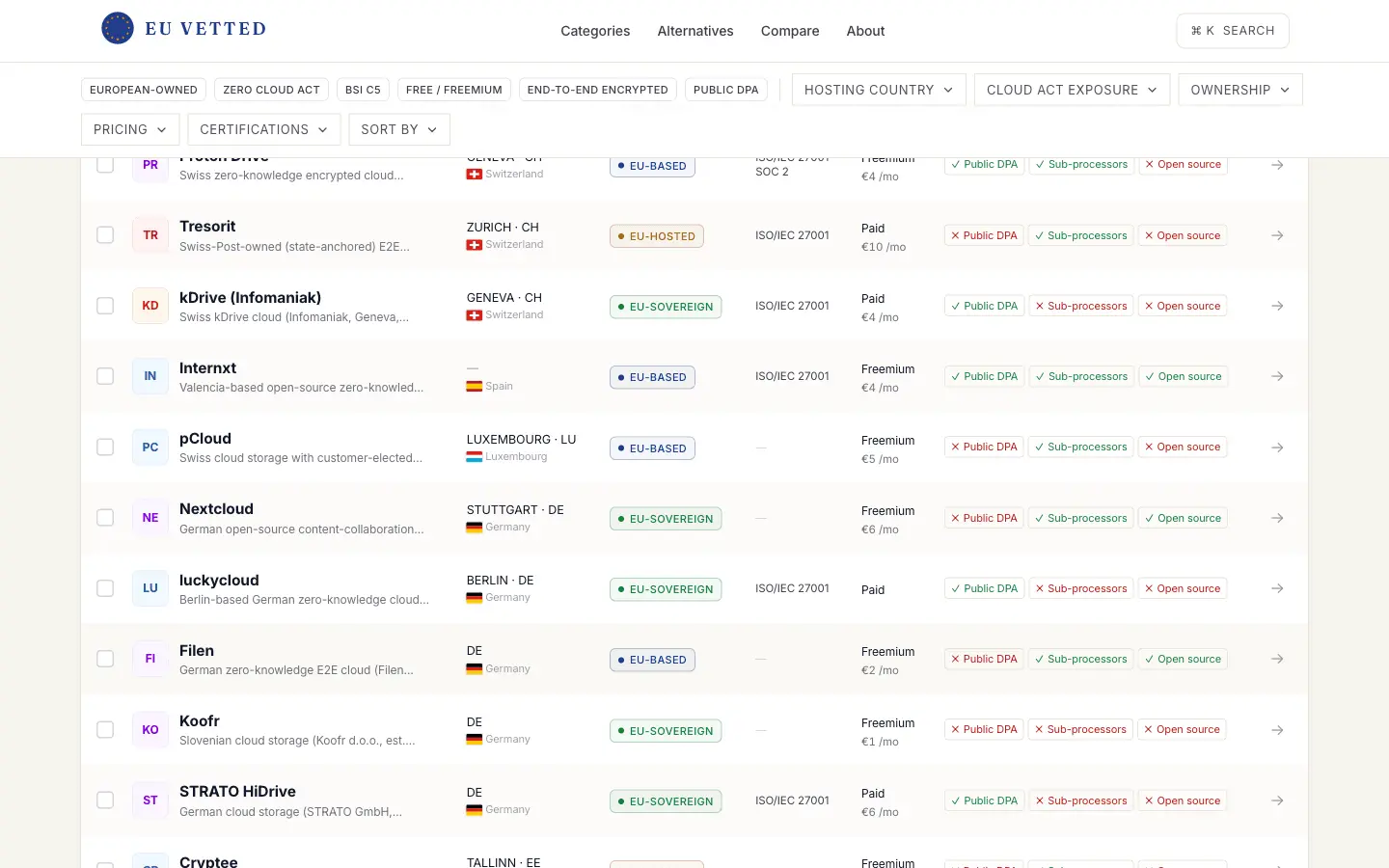
Task: Open the Filen row arrow
Action: (x=1277, y=659)
